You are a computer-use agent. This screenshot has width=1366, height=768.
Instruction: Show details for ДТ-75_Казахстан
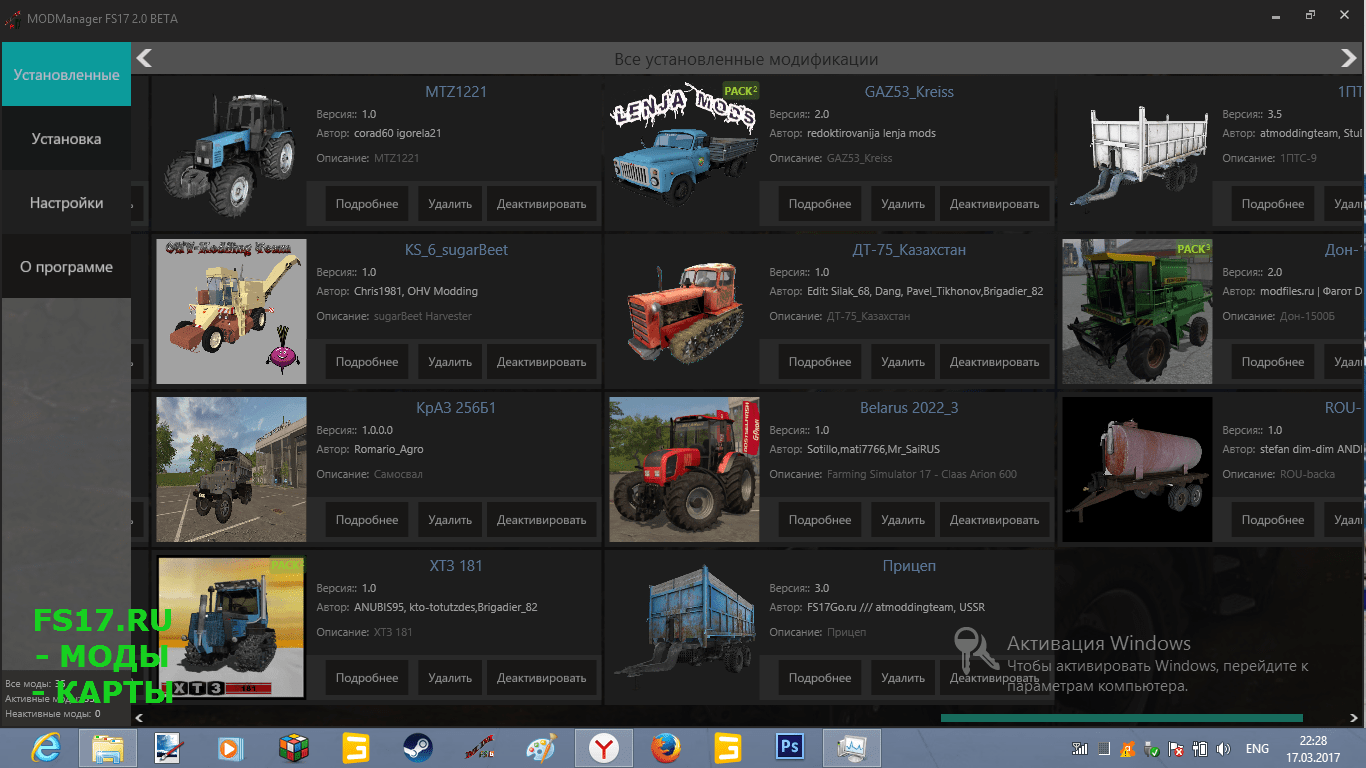point(820,362)
